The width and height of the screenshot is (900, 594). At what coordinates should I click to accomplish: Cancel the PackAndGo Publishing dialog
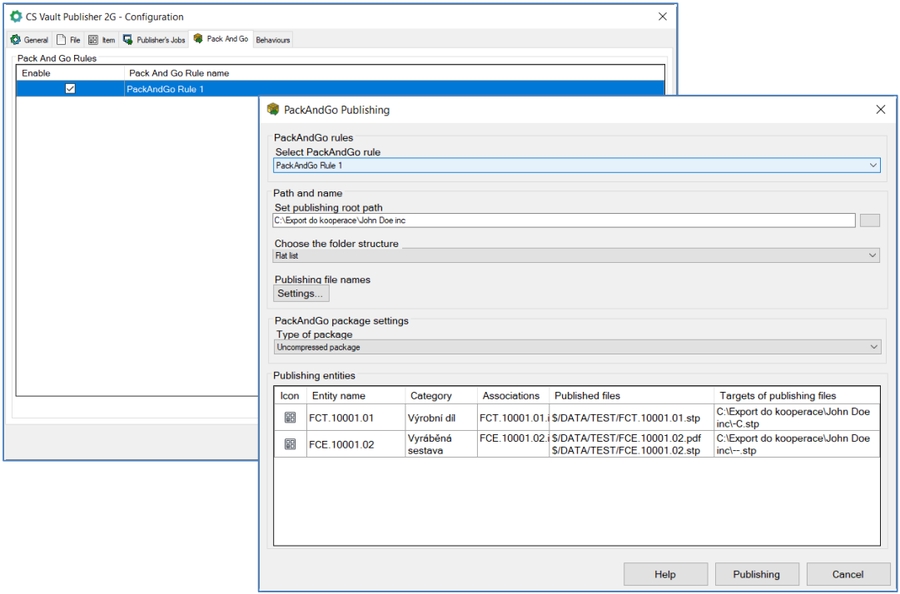[x=848, y=574]
